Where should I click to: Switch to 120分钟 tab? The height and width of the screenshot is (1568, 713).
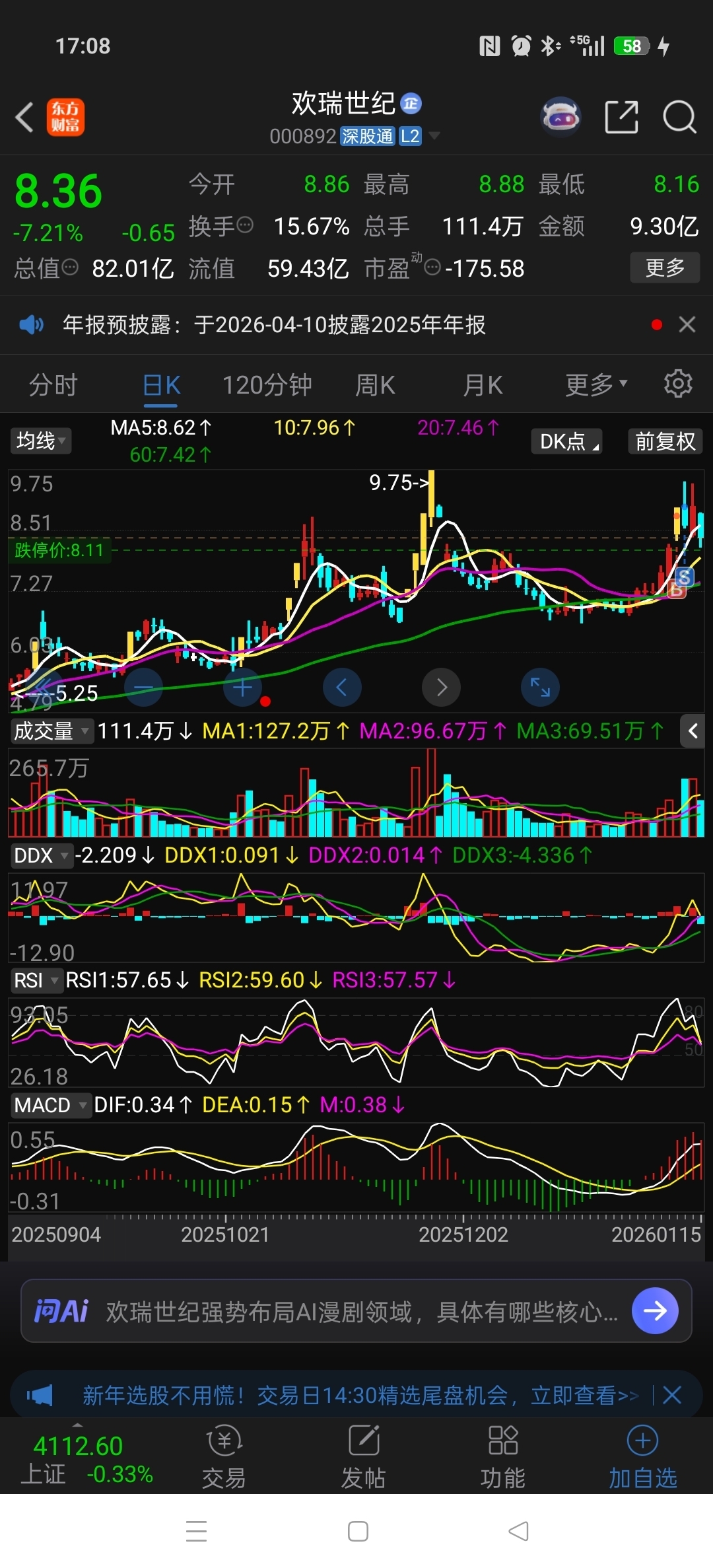pyautogui.click(x=267, y=384)
